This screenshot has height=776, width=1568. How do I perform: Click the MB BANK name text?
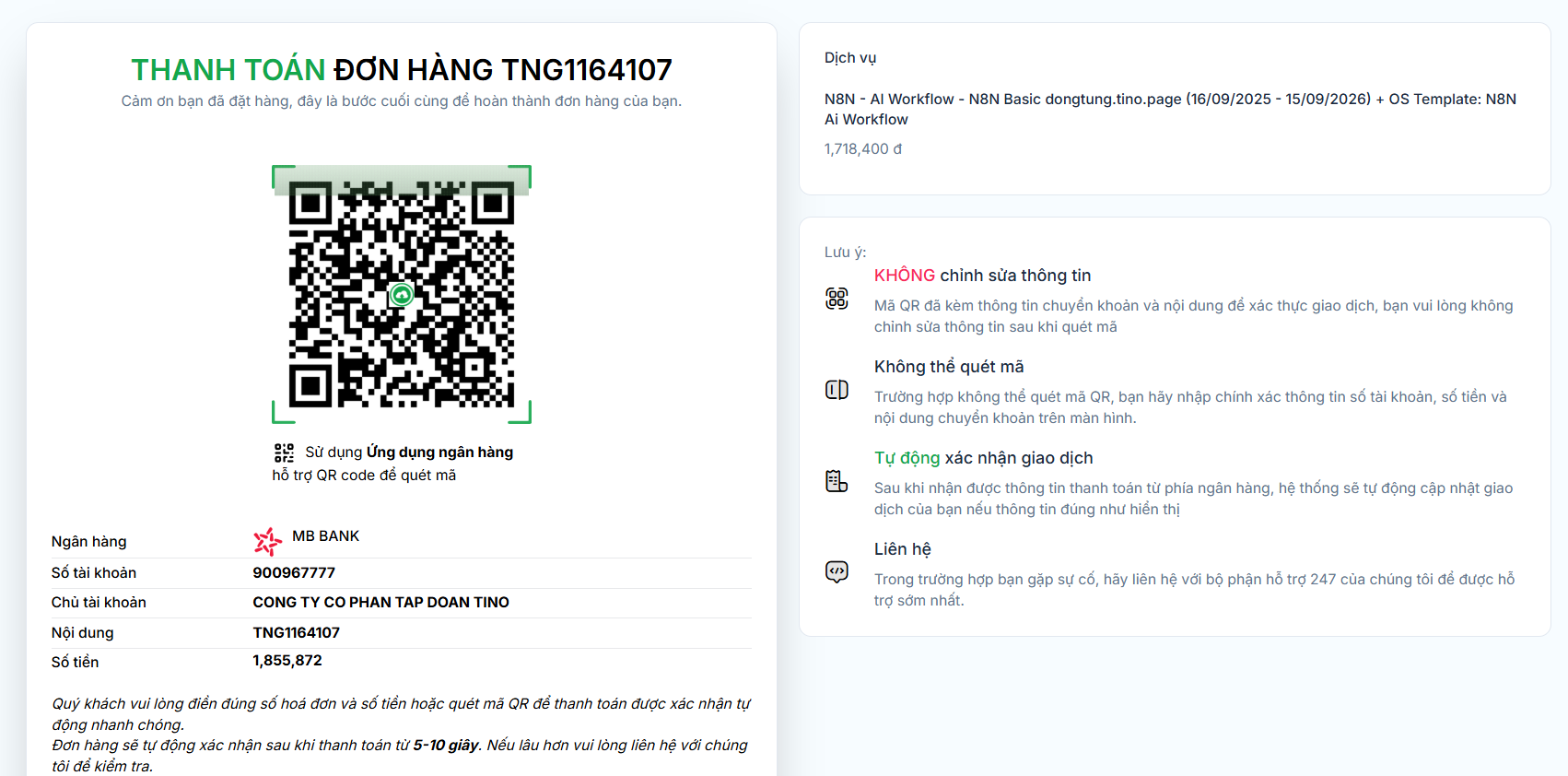pos(326,536)
